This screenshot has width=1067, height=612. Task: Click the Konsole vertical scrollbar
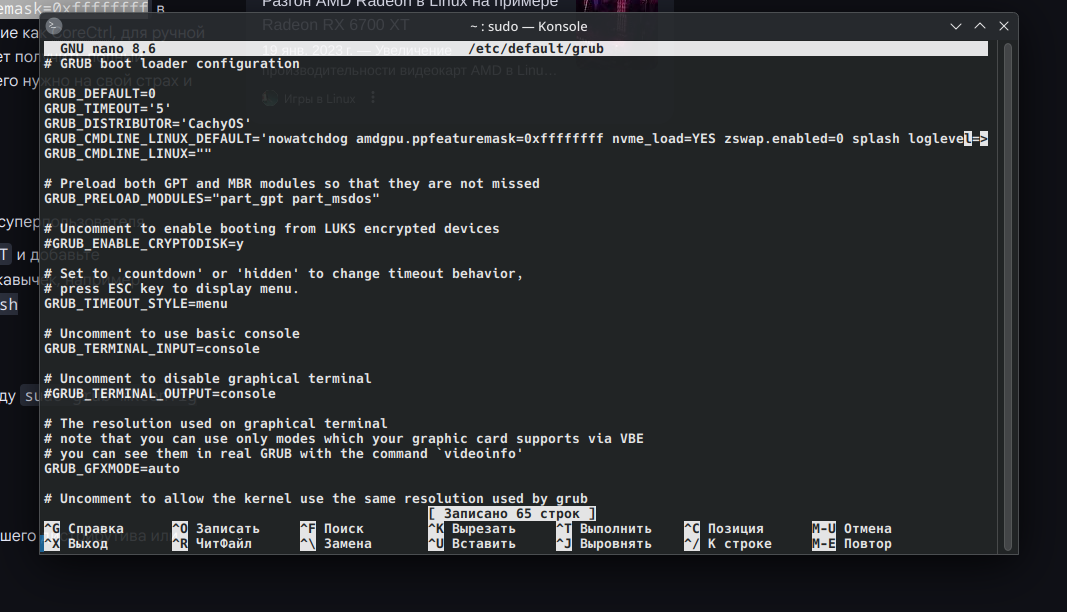click(x=1008, y=296)
